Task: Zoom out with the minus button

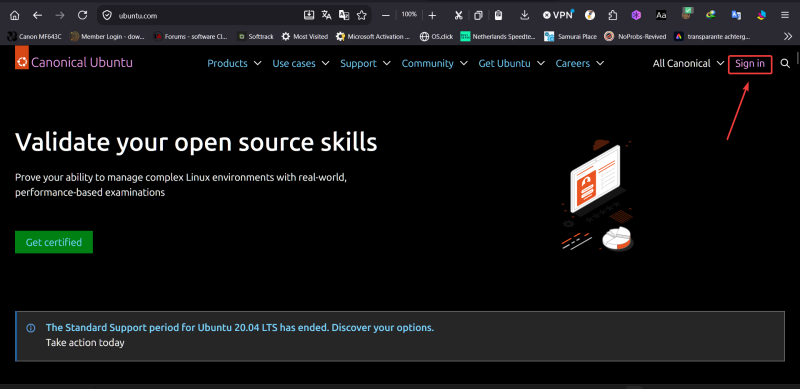Action: pos(386,15)
